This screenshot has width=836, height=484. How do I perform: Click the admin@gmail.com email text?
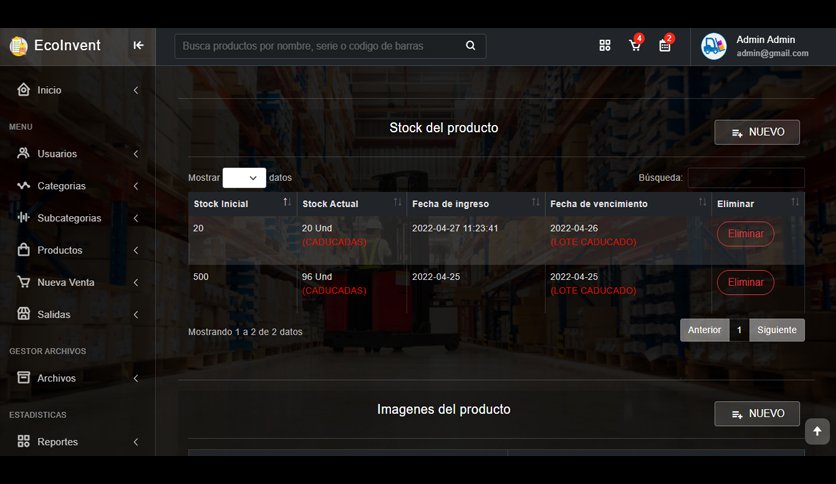point(773,53)
